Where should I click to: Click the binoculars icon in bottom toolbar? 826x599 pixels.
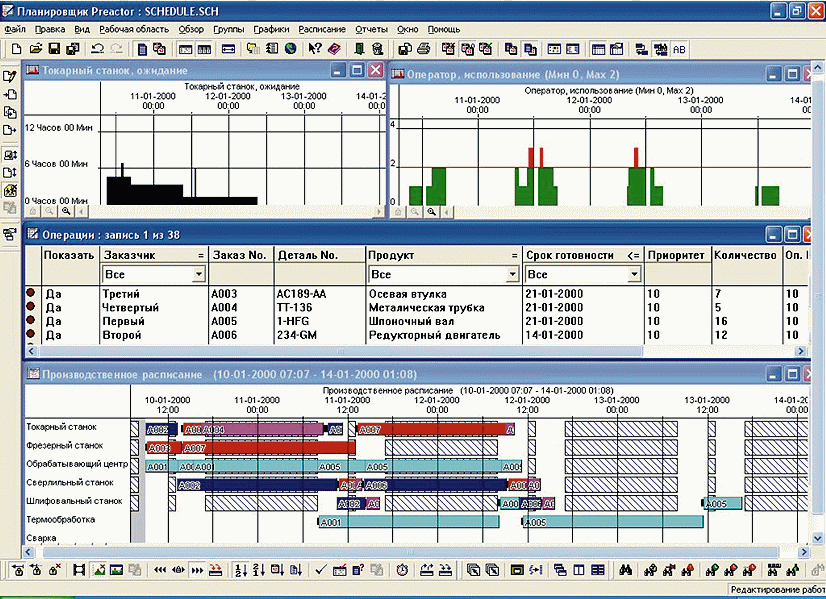(x=626, y=570)
